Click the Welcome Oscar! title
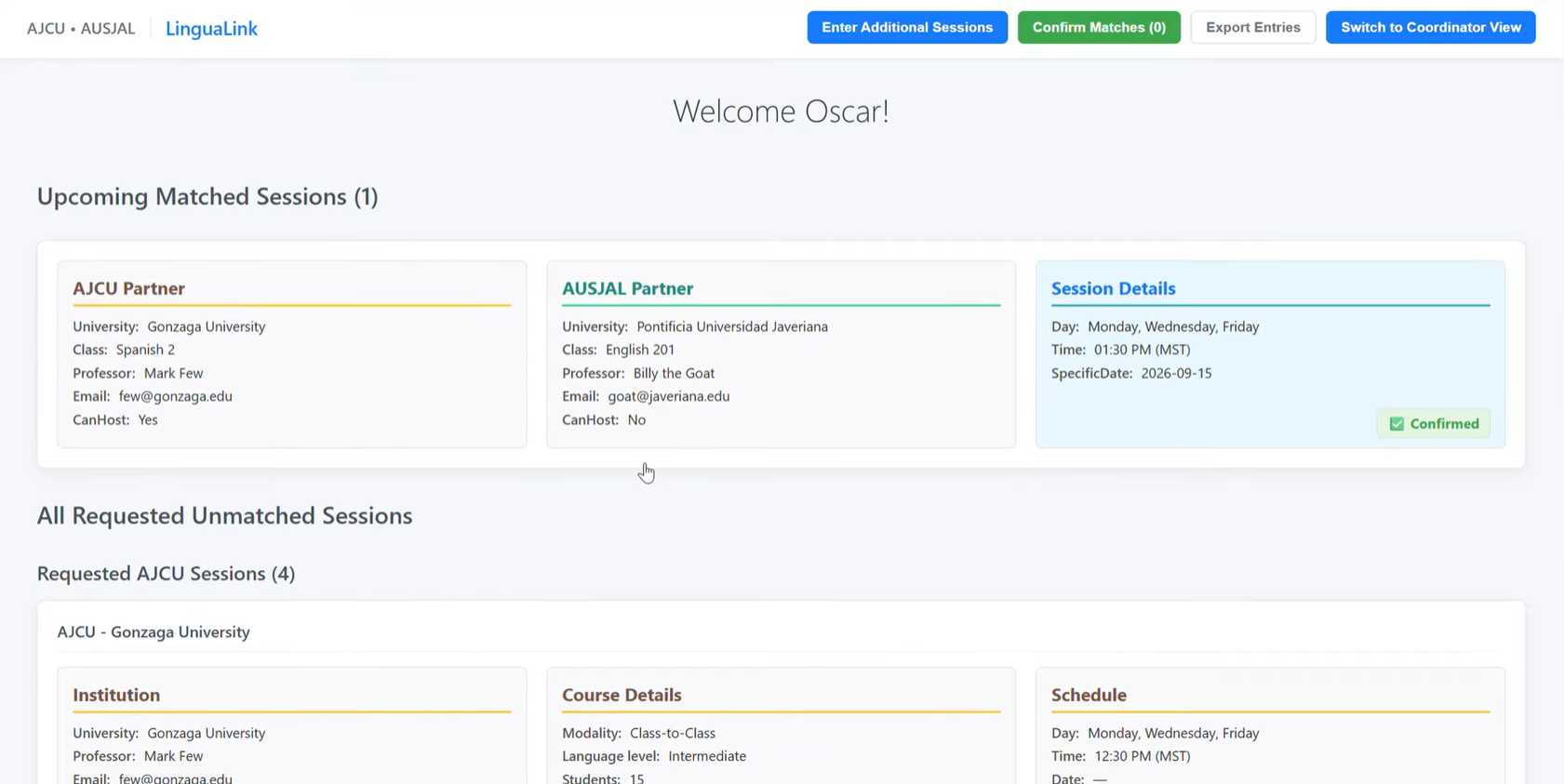1564x784 pixels. [781, 111]
